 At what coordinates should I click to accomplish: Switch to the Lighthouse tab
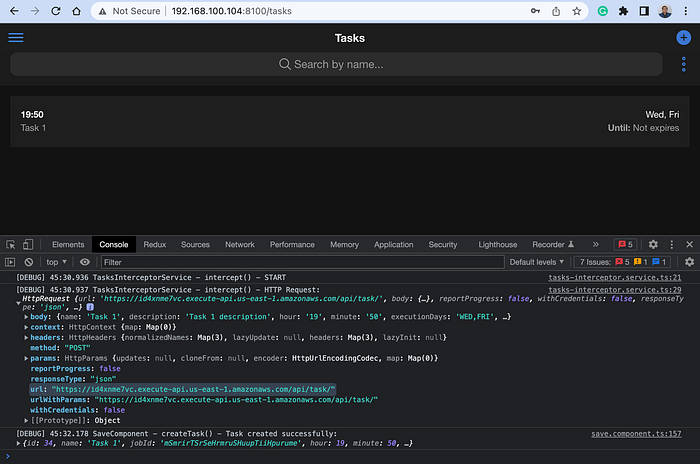coord(498,245)
